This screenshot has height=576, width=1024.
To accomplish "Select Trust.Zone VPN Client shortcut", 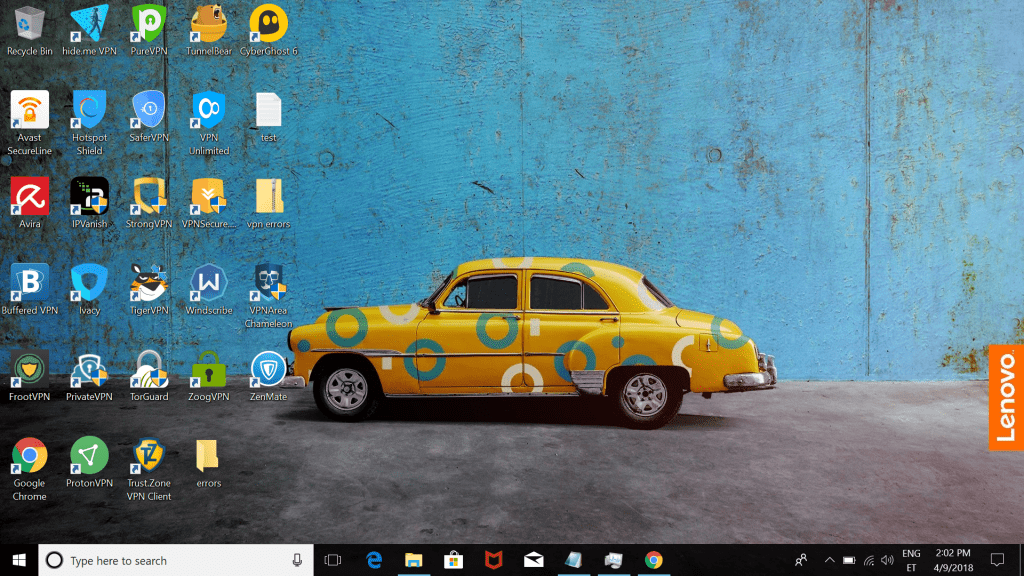I will (149, 469).
